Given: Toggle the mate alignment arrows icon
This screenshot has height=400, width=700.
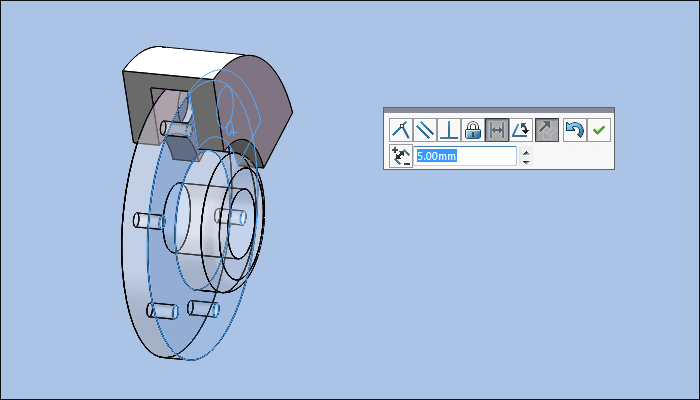Looking at the screenshot, I should pos(547,130).
